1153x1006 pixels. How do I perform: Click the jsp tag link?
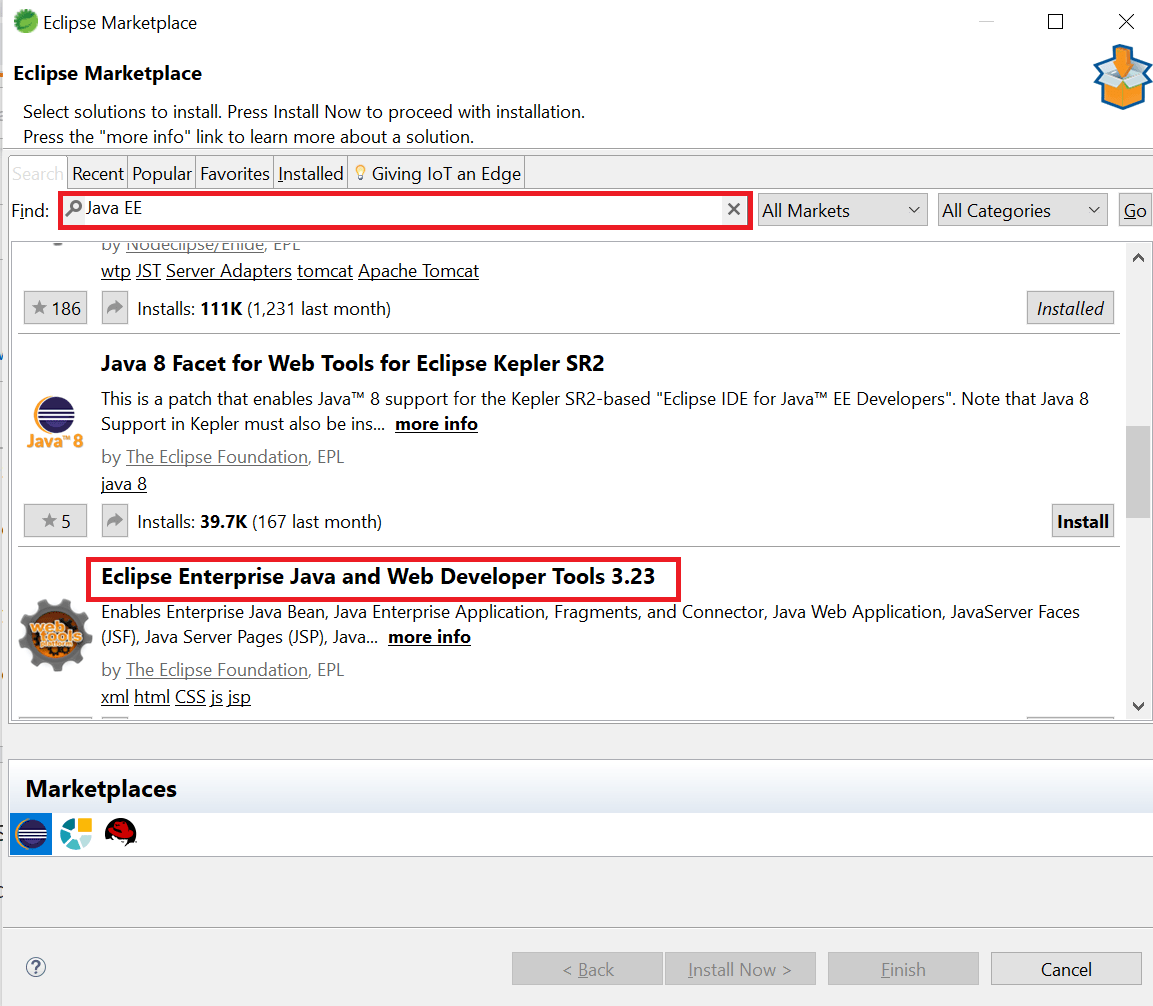click(239, 697)
